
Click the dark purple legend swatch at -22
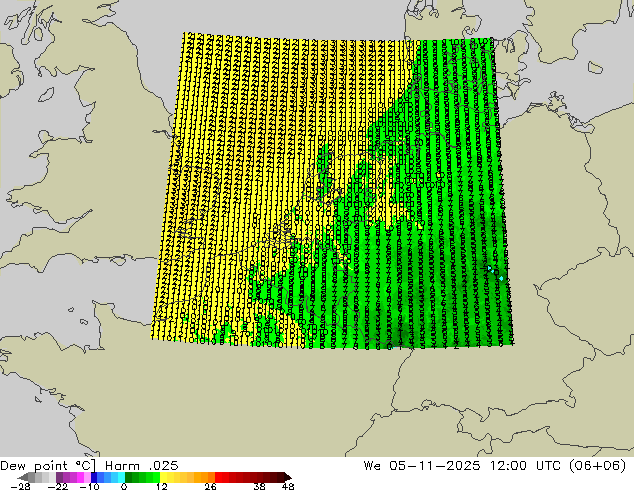click(x=59, y=477)
